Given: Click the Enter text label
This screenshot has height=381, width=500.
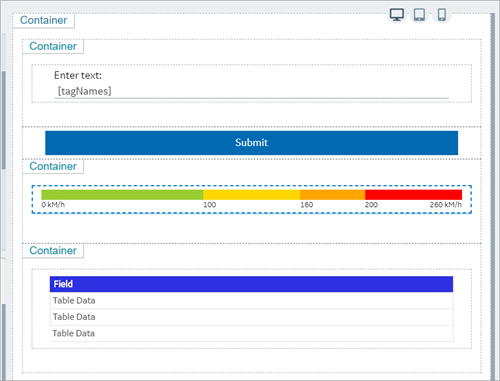Looking at the screenshot, I should [78, 75].
